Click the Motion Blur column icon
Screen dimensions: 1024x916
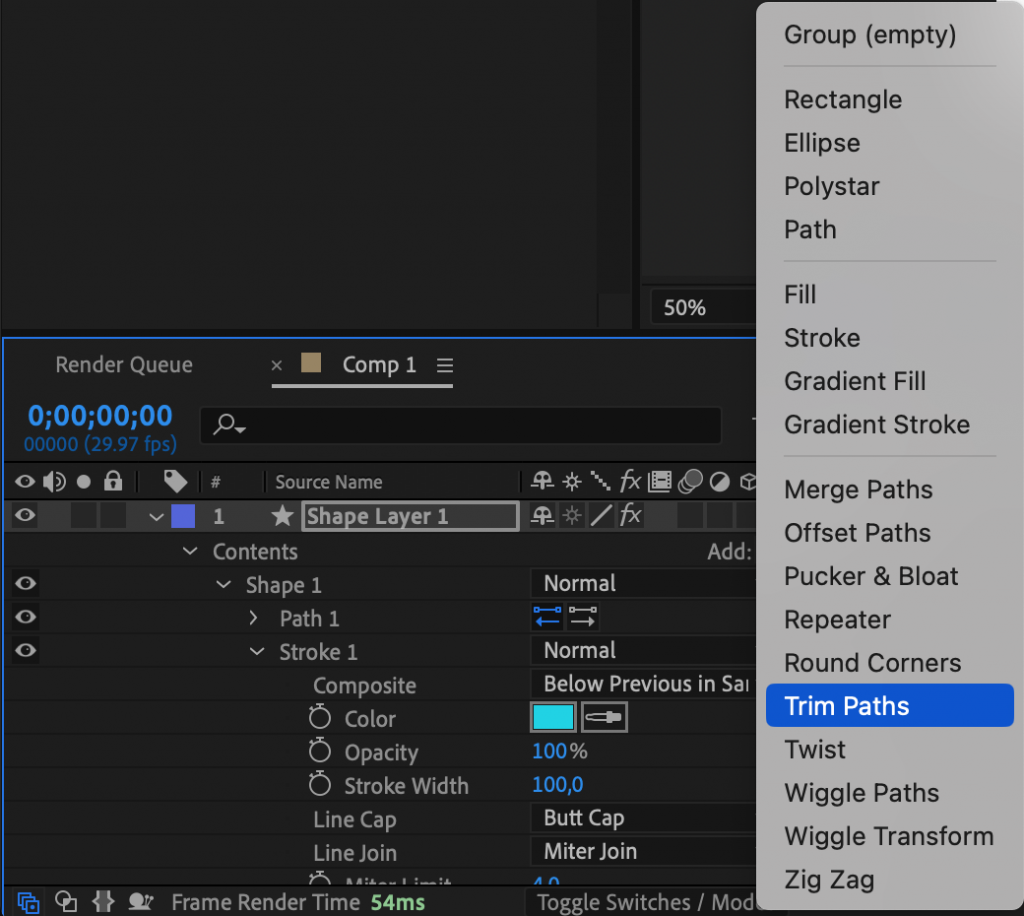[x=691, y=482]
